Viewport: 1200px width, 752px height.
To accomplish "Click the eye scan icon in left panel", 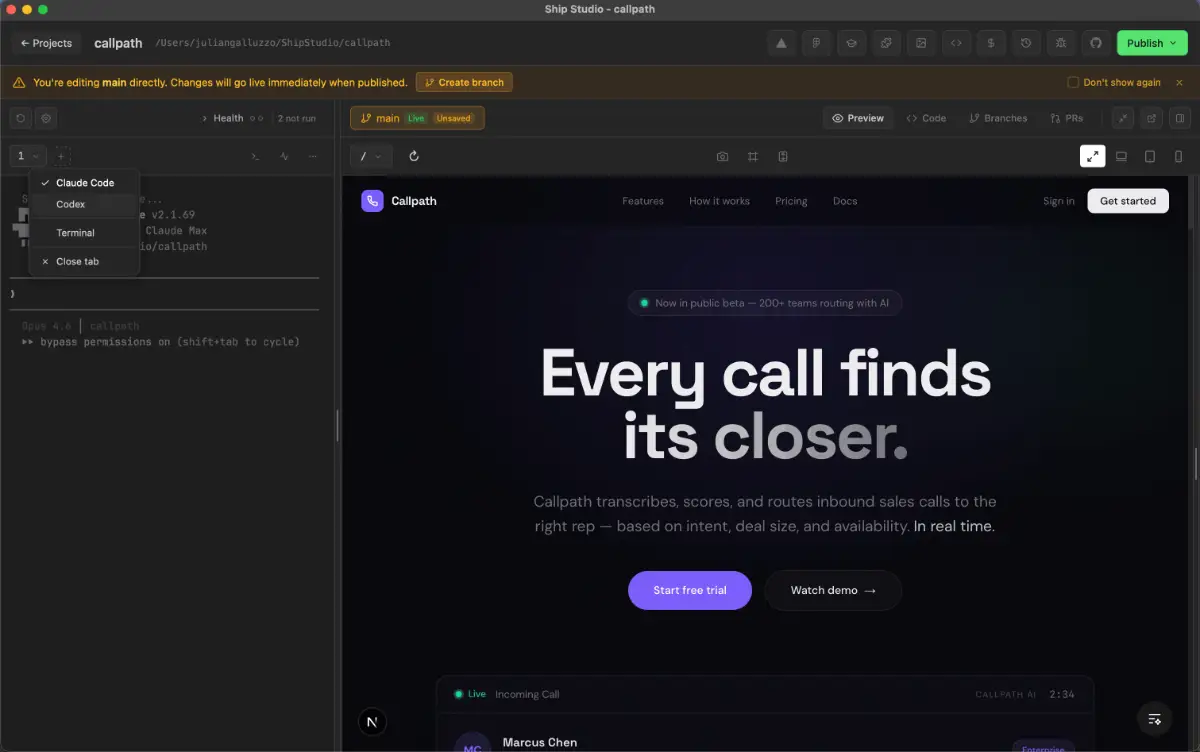I will pyautogui.click(x=46, y=118).
